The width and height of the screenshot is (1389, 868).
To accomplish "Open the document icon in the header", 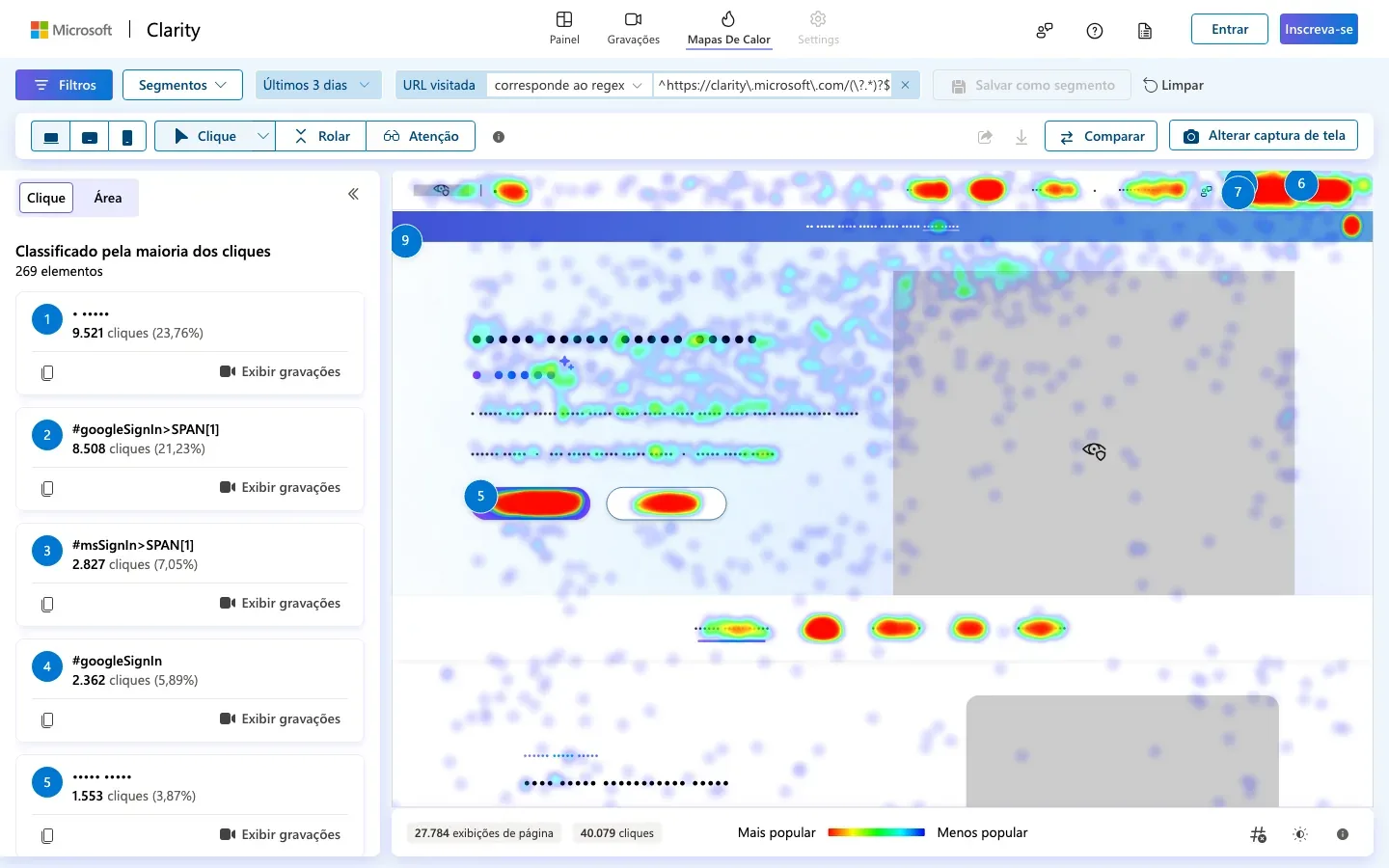I will [1145, 31].
